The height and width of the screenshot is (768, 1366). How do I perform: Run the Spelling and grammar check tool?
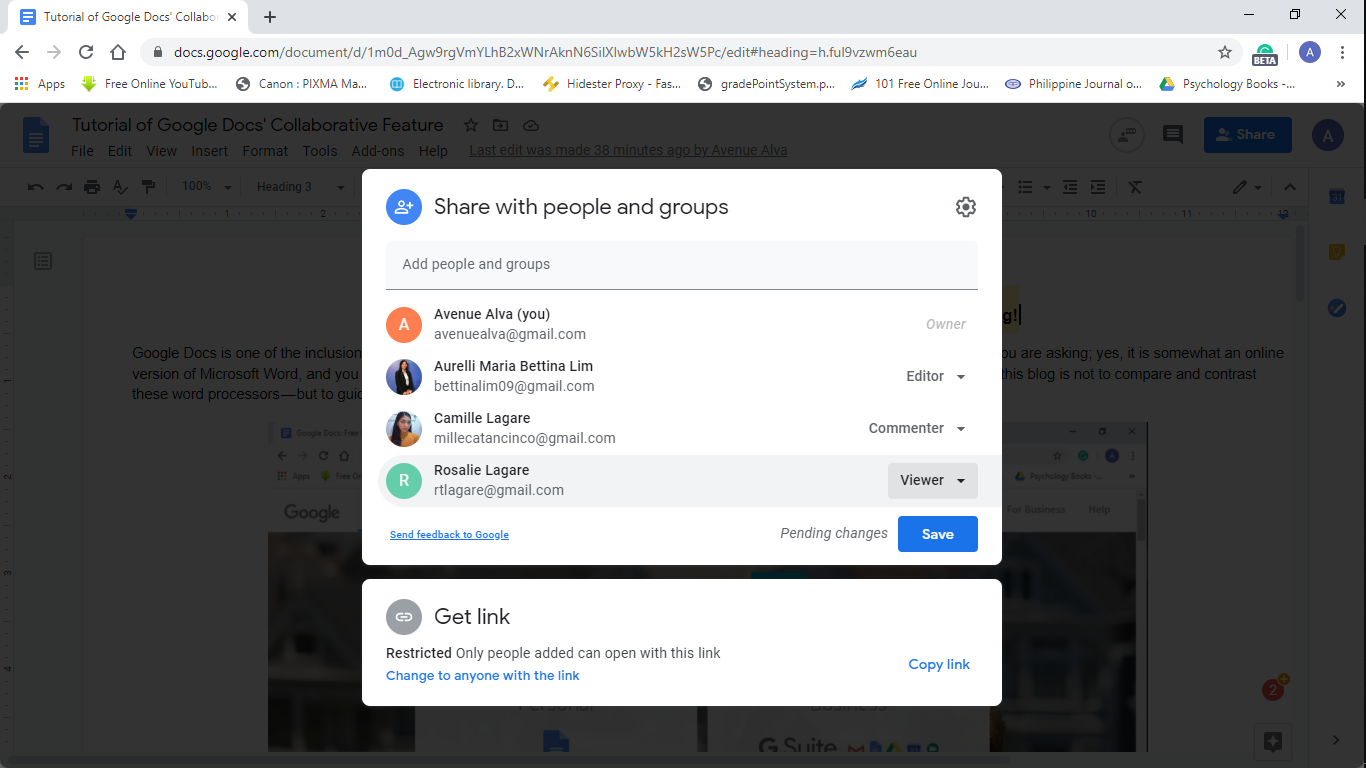[118, 186]
